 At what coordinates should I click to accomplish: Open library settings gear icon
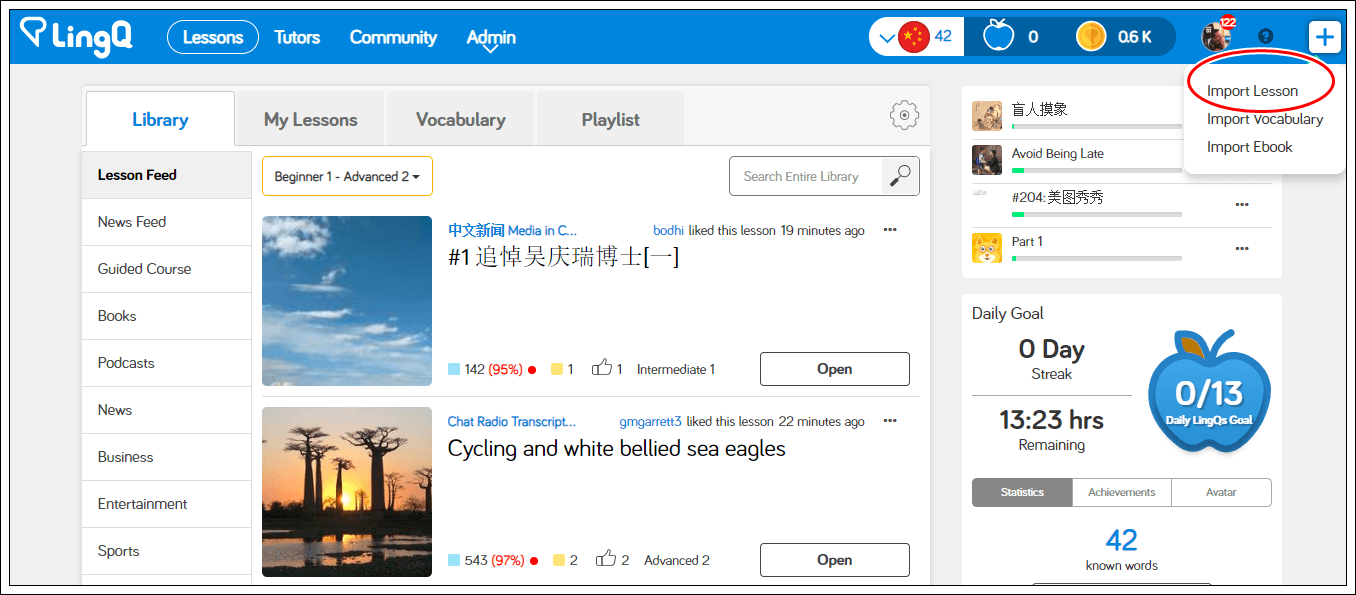point(904,116)
